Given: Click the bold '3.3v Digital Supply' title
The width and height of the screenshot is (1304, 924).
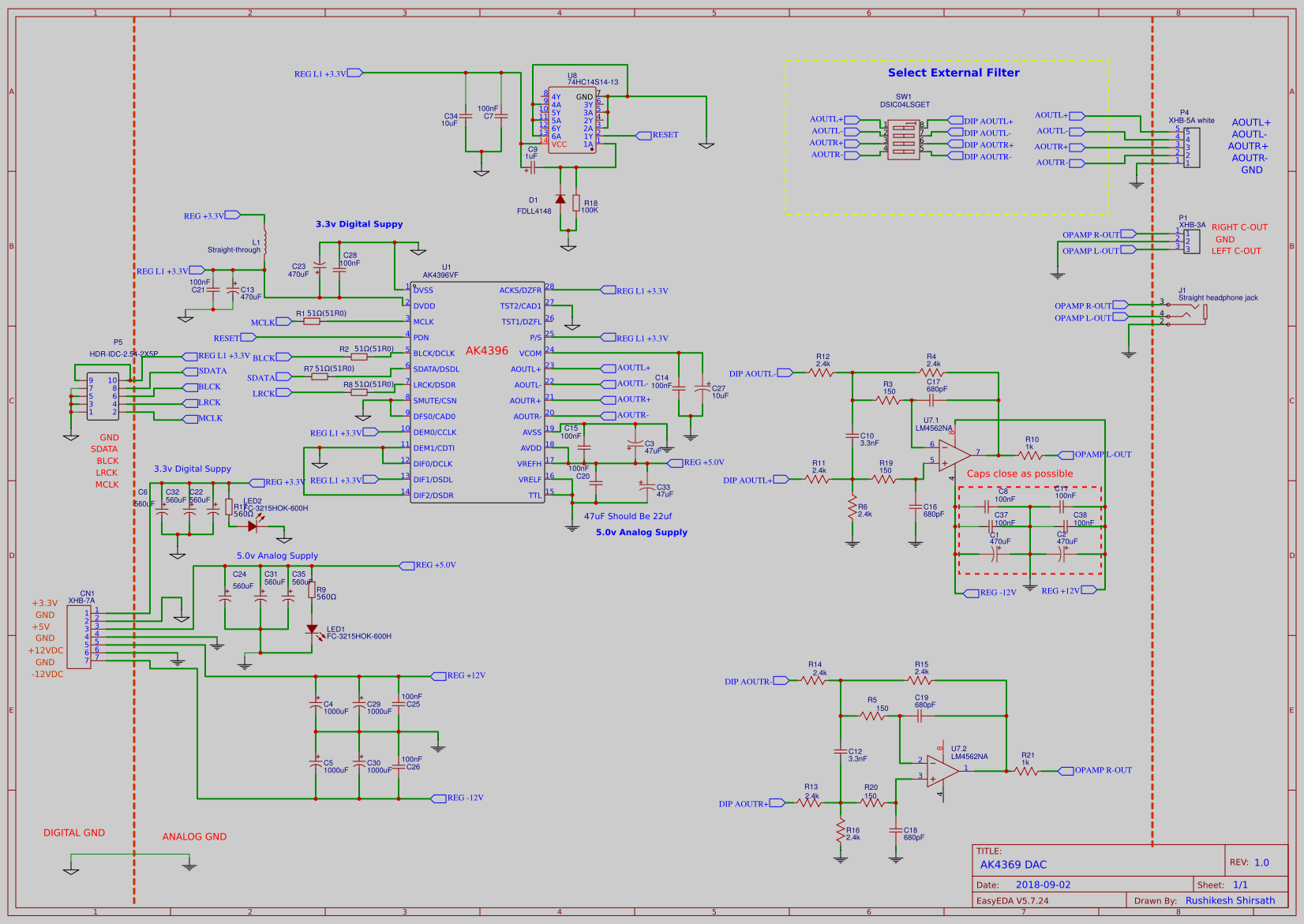Looking at the screenshot, I should 359,224.
